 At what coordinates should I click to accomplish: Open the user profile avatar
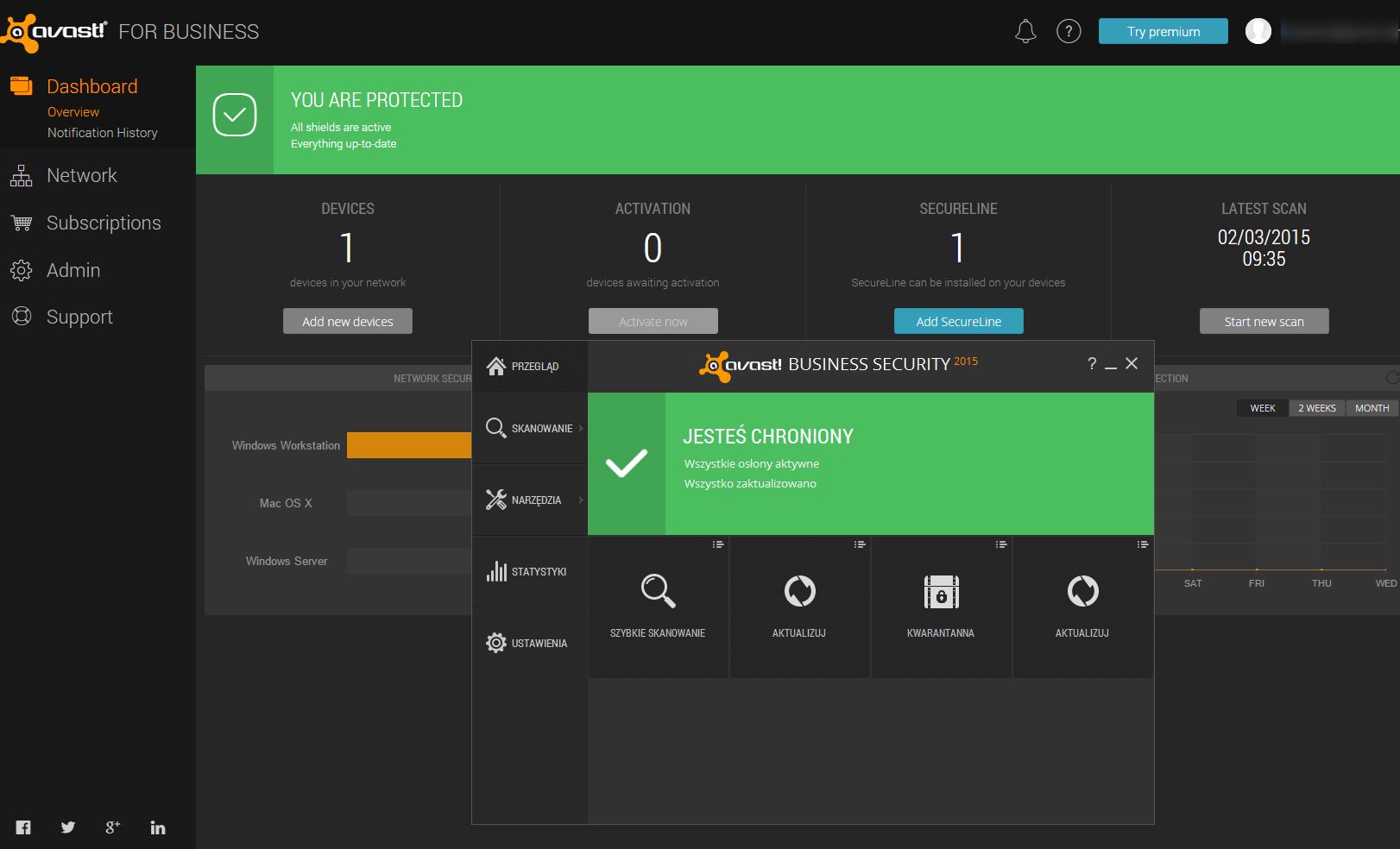(x=1258, y=32)
